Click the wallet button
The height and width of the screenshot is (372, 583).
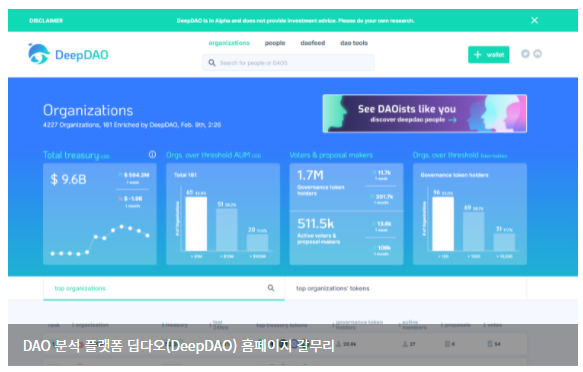click(x=489, y=55)
